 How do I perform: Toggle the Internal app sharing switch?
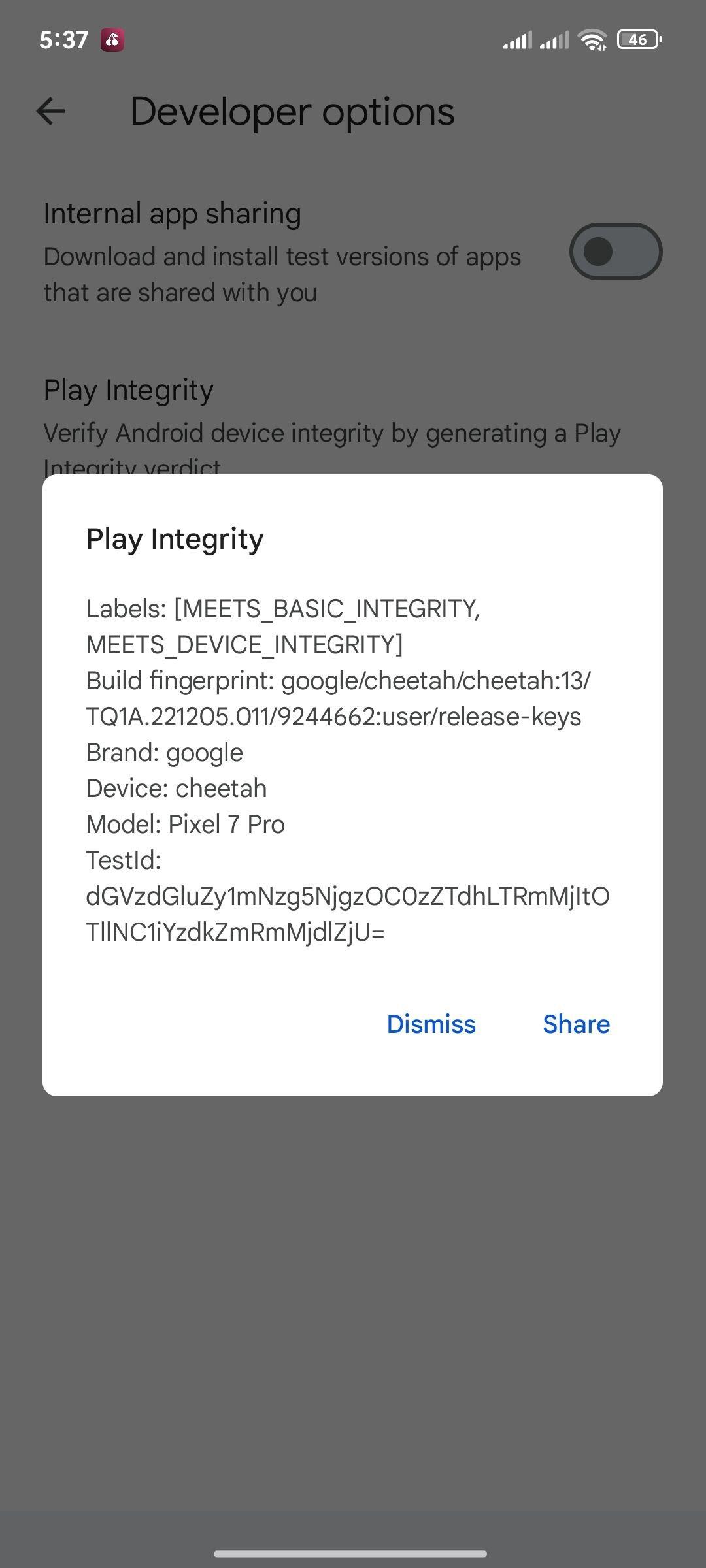click(616, 252)
